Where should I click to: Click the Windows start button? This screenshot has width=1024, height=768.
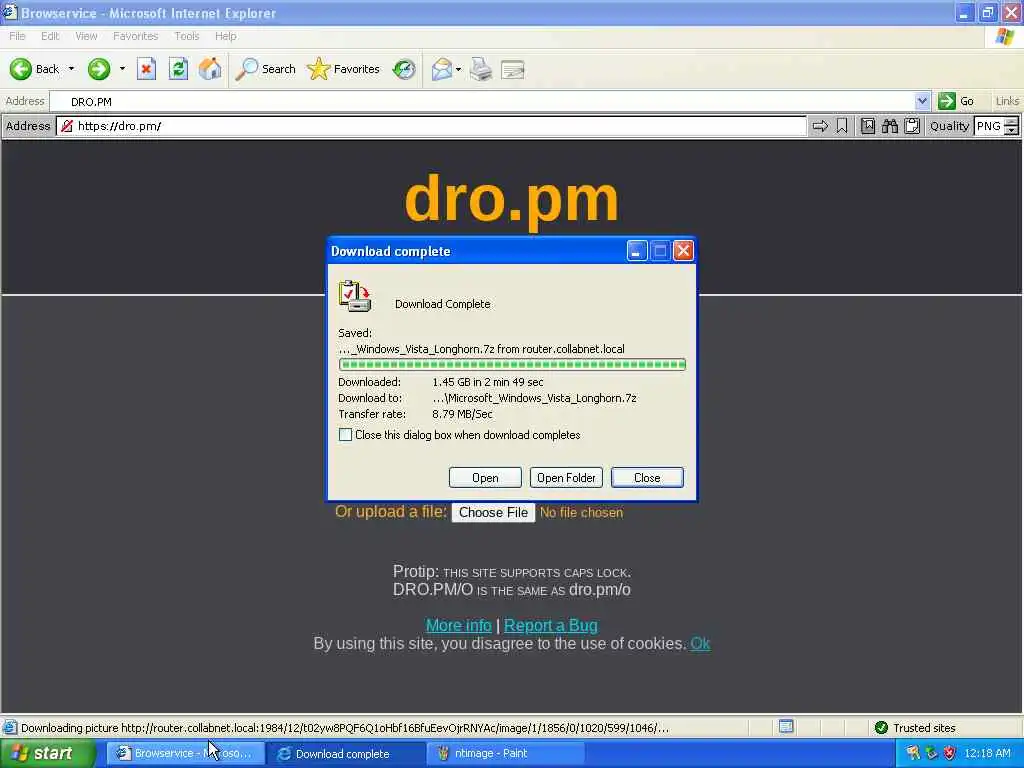tap(47, 753)
